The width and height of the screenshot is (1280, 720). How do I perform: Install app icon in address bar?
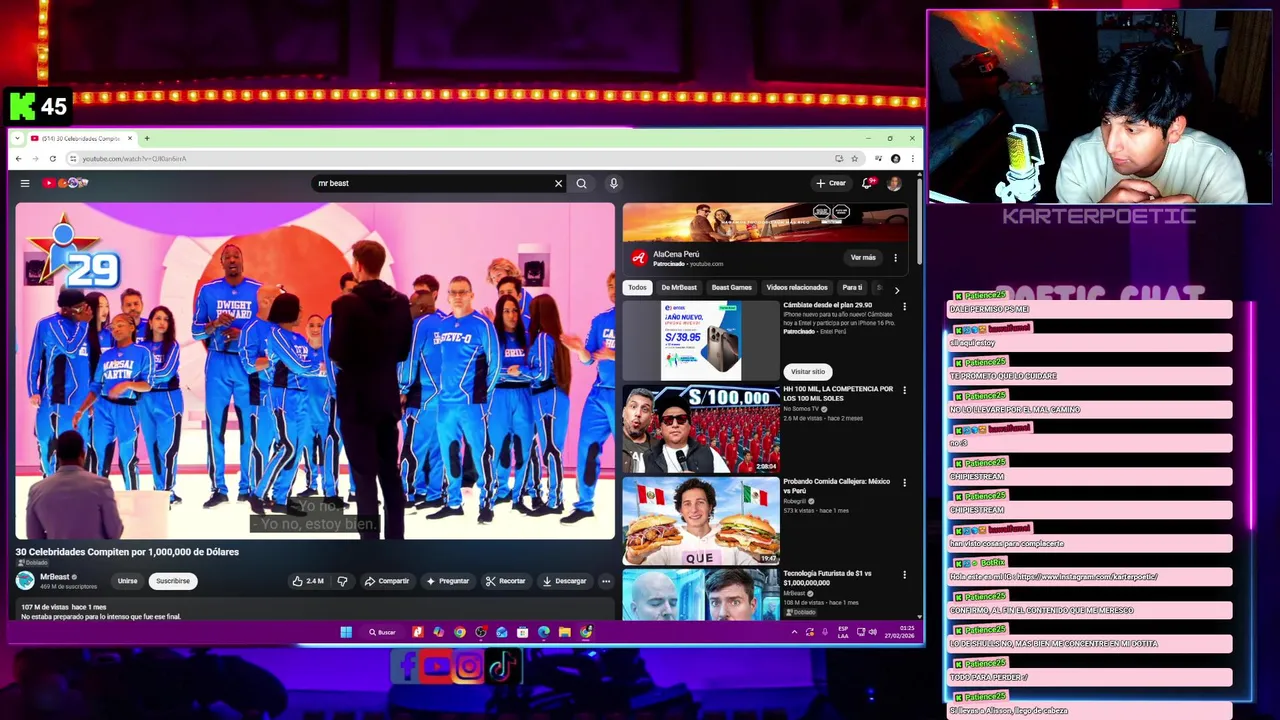tap(839, 158)
